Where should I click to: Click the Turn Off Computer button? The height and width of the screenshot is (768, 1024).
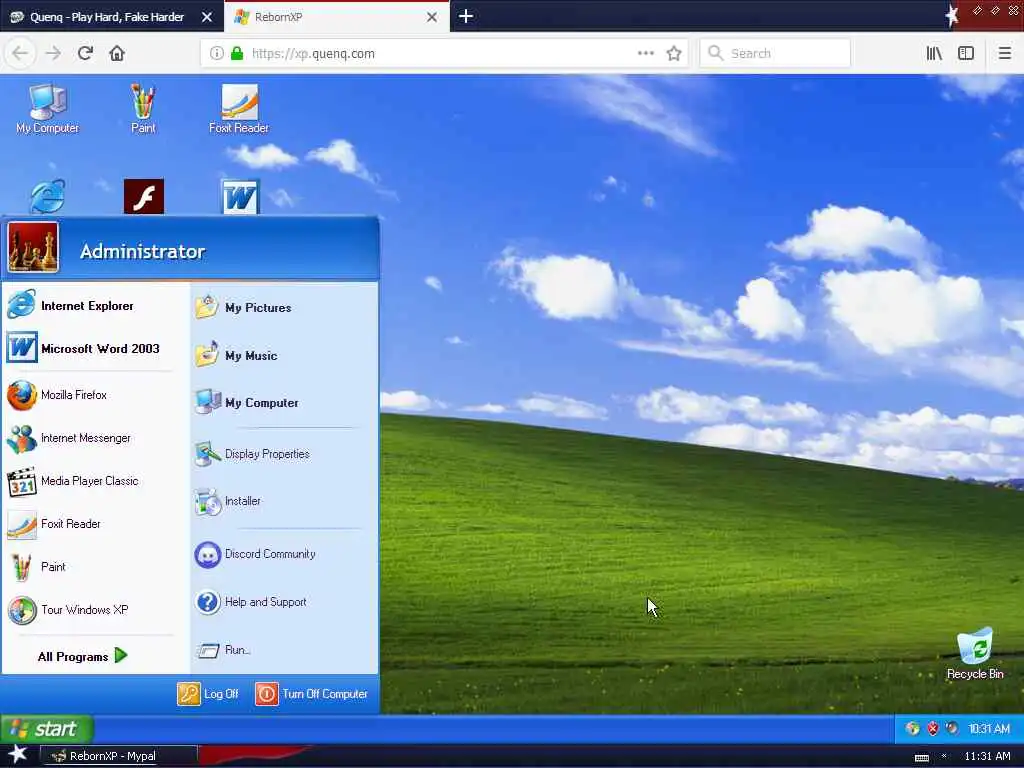pos(312,694)
